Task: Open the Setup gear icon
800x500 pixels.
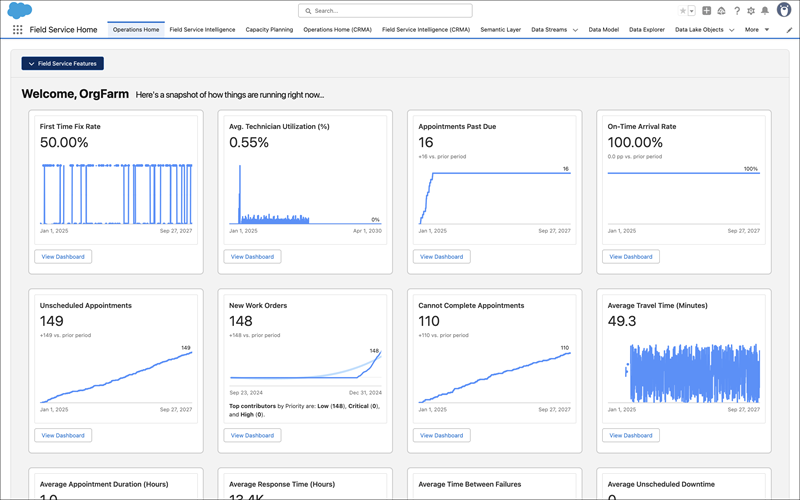Action: [x=751, y=10]
